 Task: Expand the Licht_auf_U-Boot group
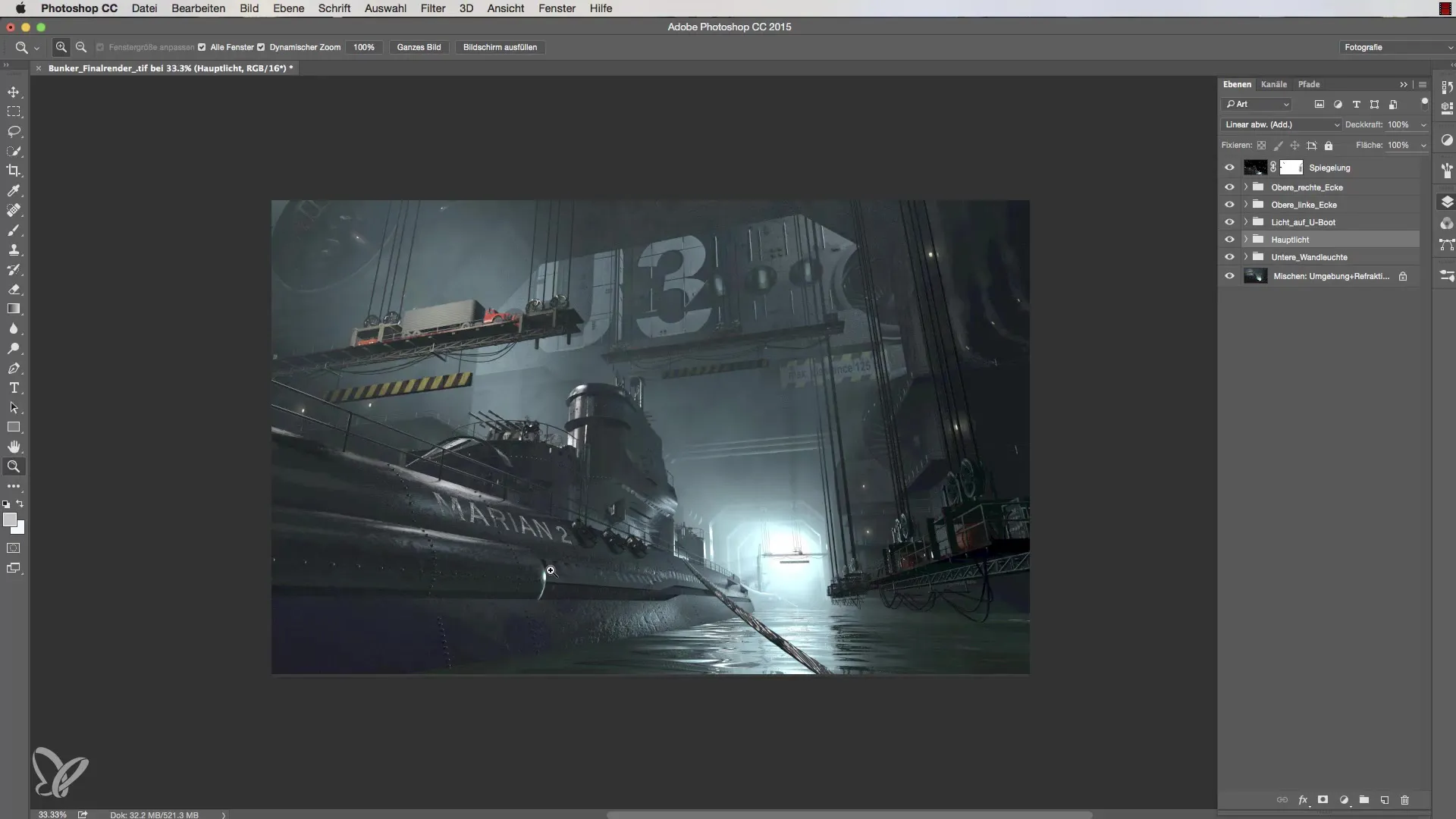[1245, 221]
